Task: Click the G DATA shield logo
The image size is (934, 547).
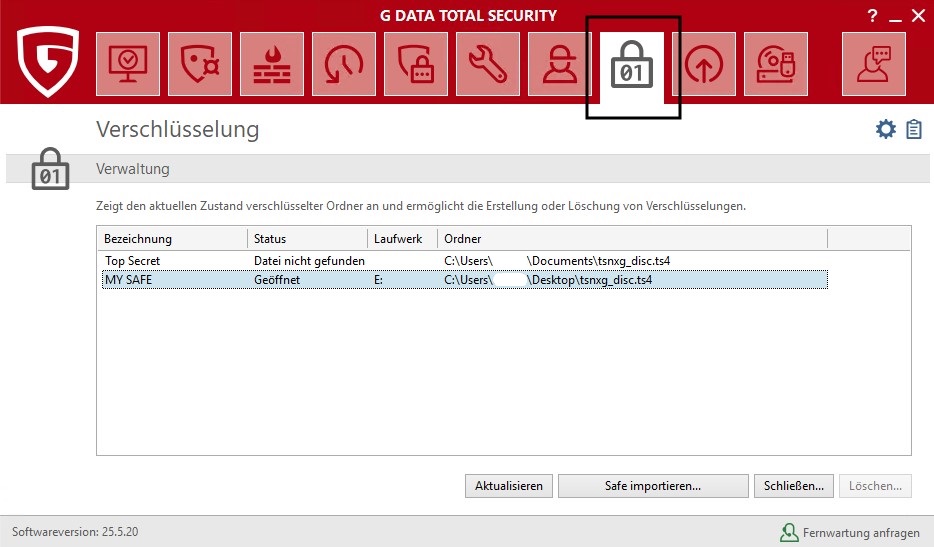Action: [x=48, y=61]
